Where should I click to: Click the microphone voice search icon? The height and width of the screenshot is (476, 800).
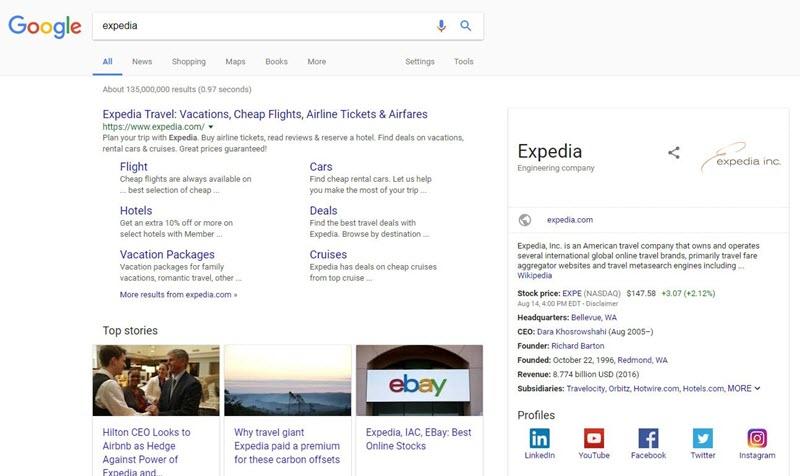coord(441,26)
